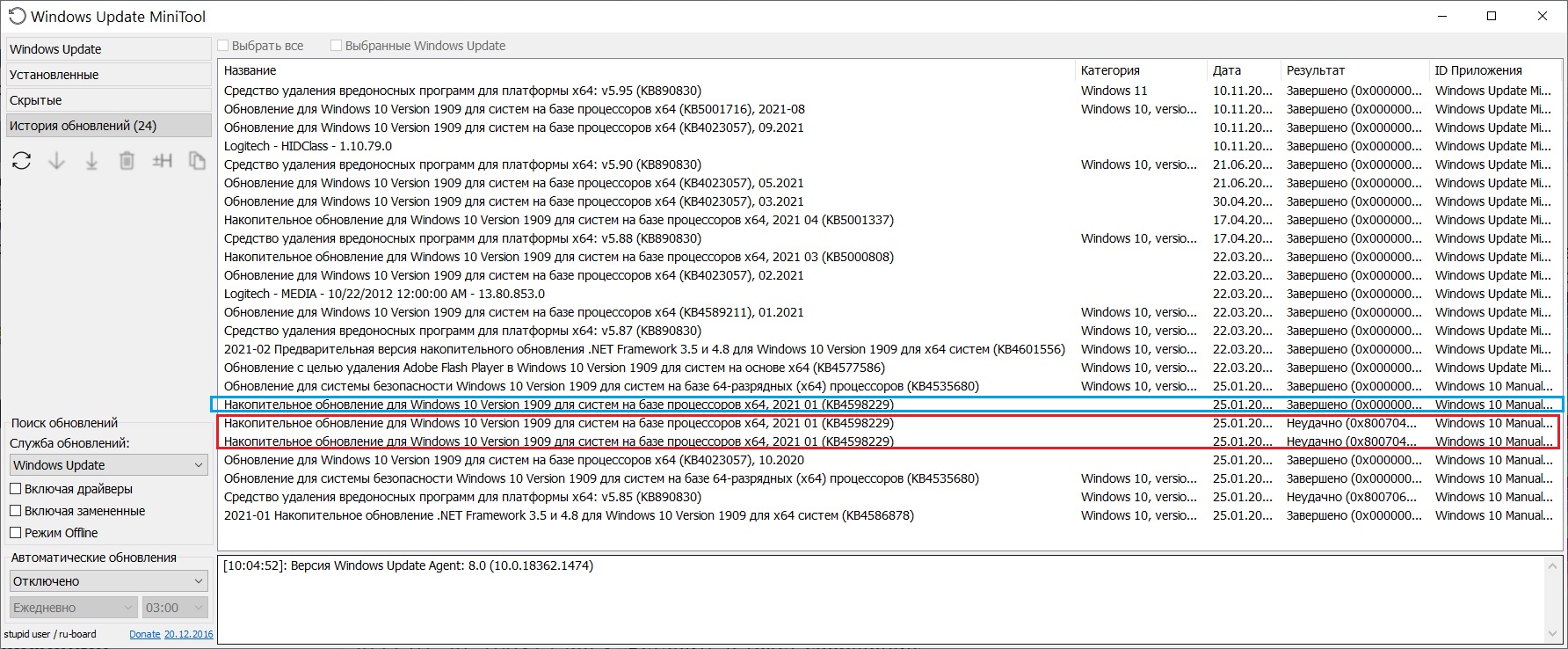Viewport: 1568px width, 649px height.
Task: Click the Windows Update MiniTool title bar icon
Action: pos(17,16)
